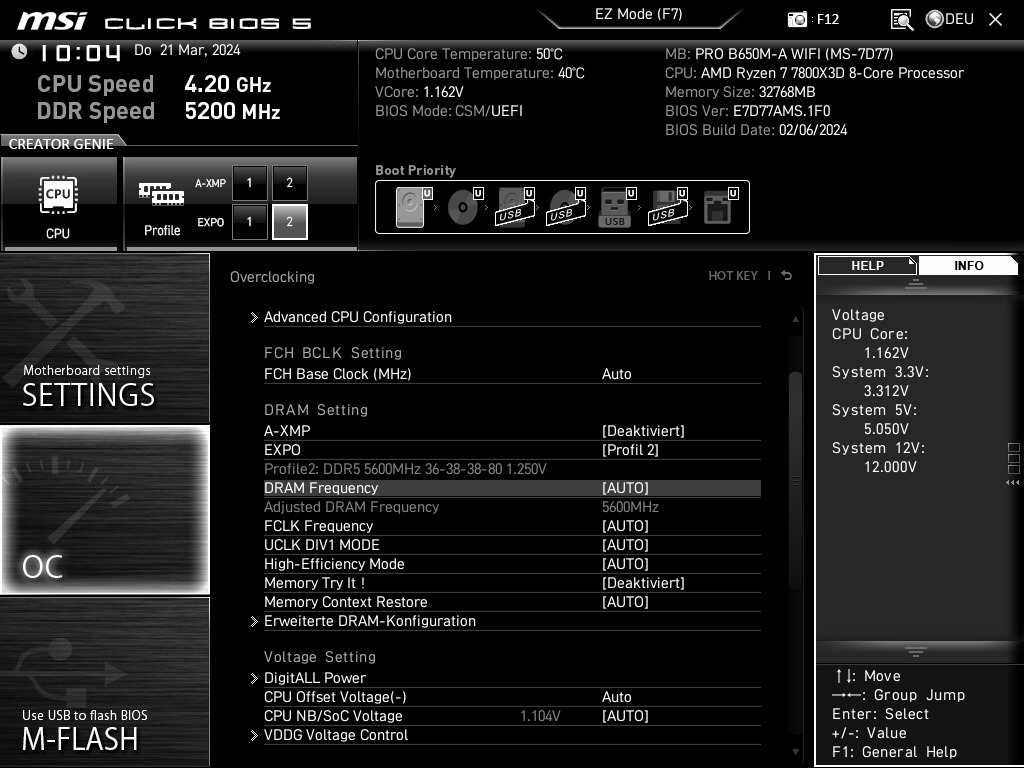Select the optical disc boot device icon

[464, 207]
